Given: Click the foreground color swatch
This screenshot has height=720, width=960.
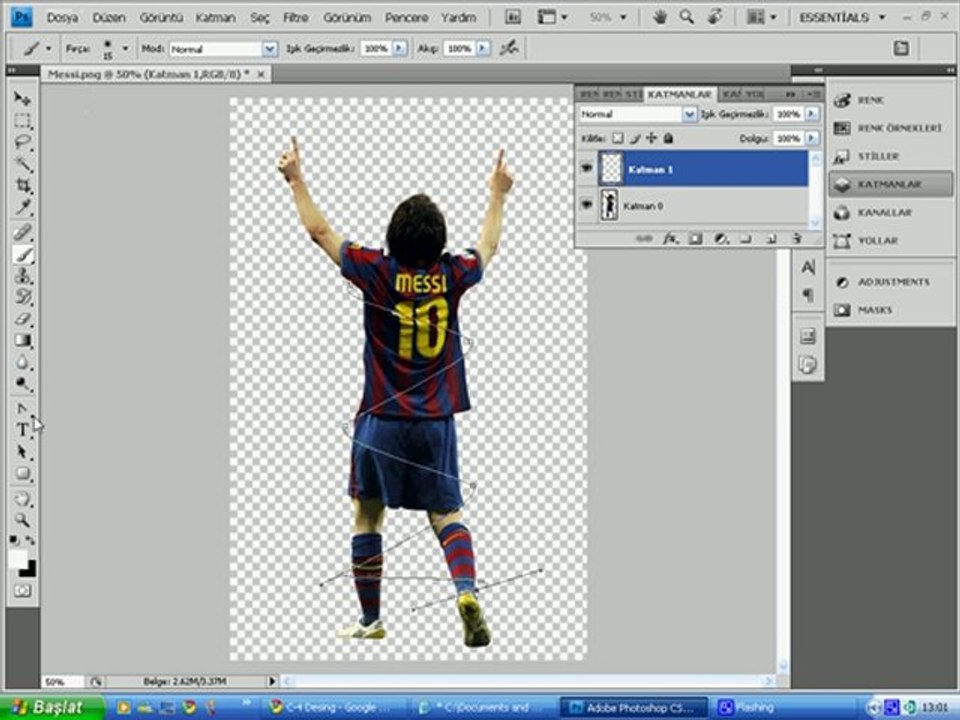Looking at the screenshot, I should click(x=18, y=560).
